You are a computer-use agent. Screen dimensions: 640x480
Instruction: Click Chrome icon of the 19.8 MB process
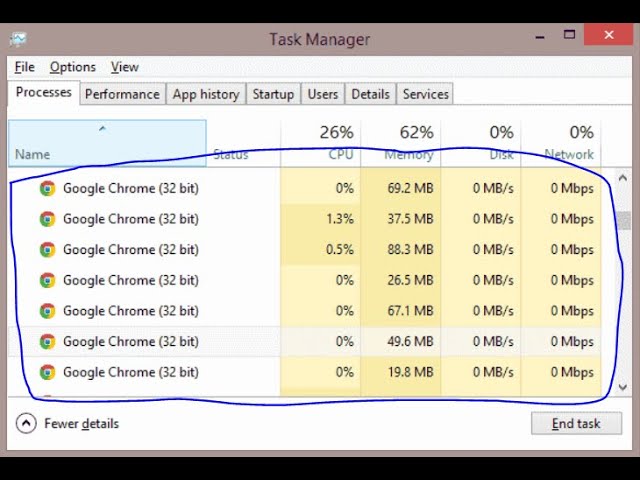[47, 372]
